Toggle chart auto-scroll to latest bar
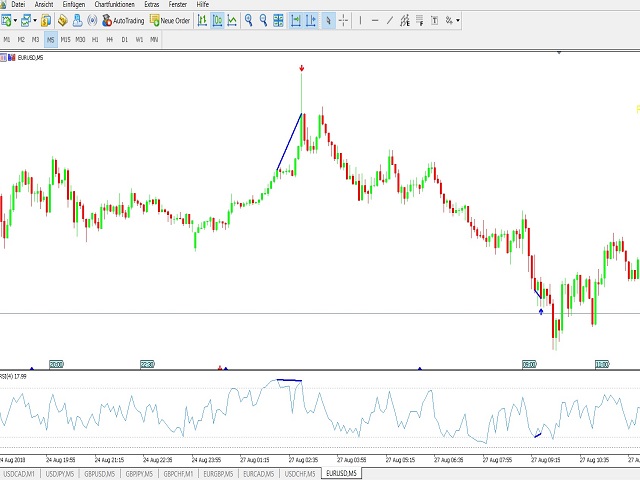 pos(295,20)
